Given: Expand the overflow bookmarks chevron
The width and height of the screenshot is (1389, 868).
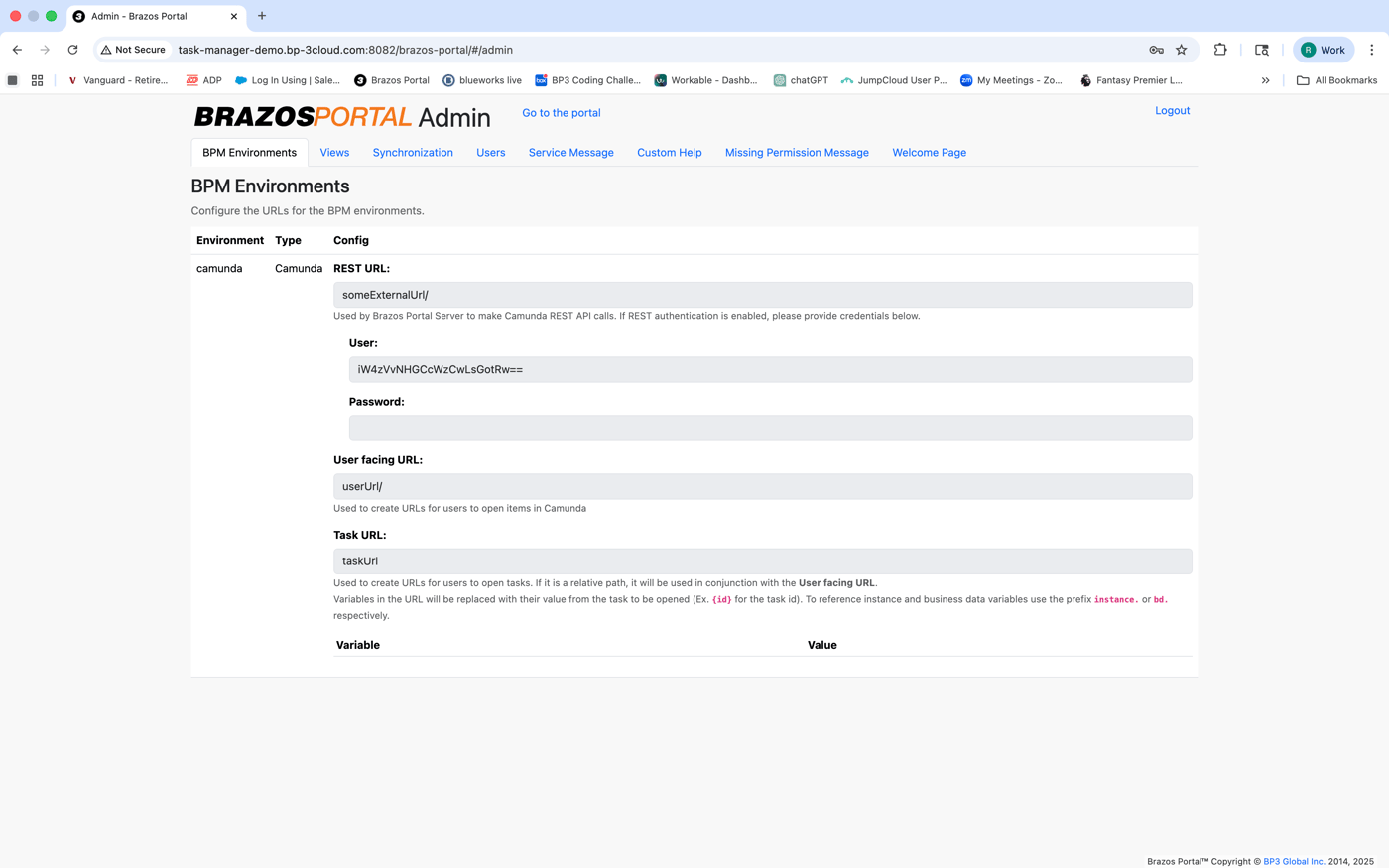Looking at the screenshot, I should (x=1265, y=80).
